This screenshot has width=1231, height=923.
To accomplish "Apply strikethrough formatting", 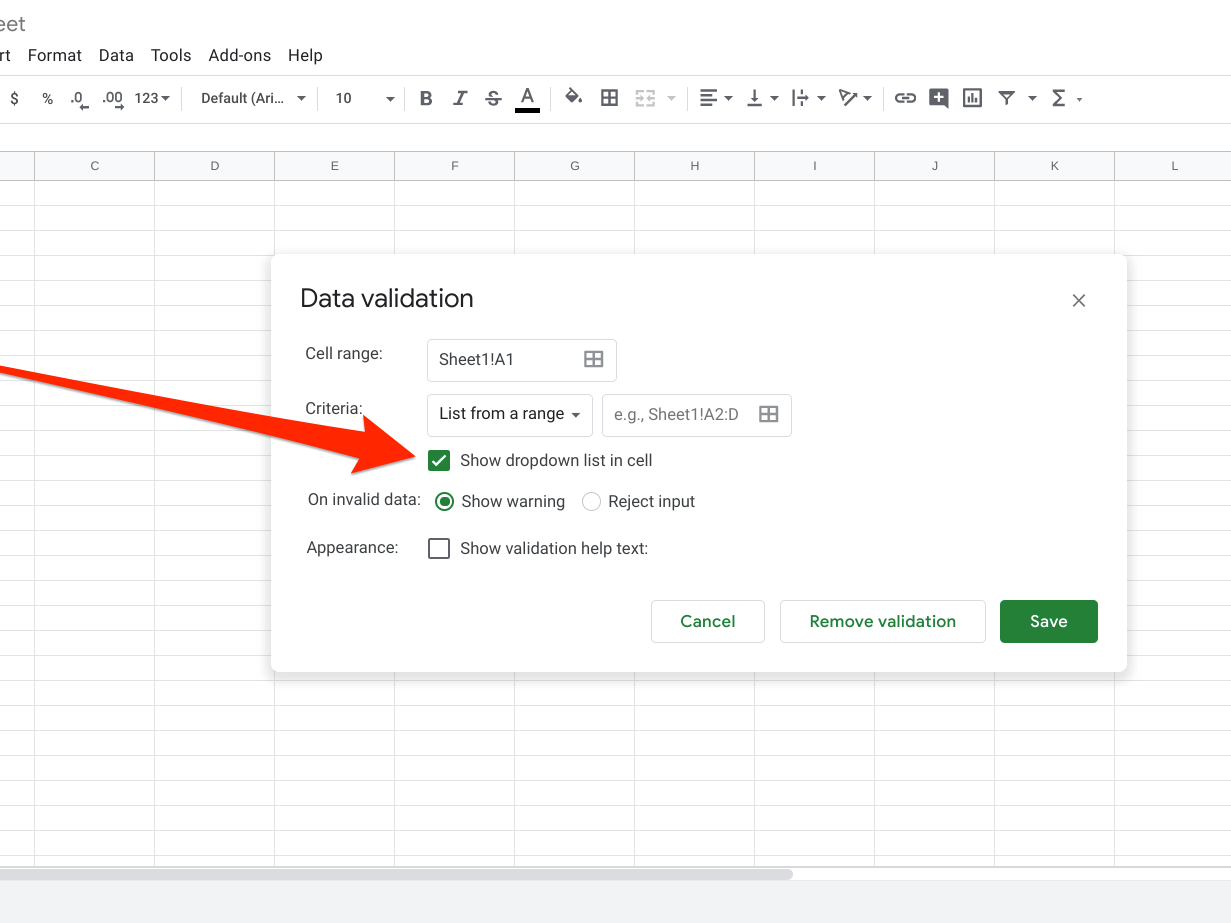I will tap(493, 98).
